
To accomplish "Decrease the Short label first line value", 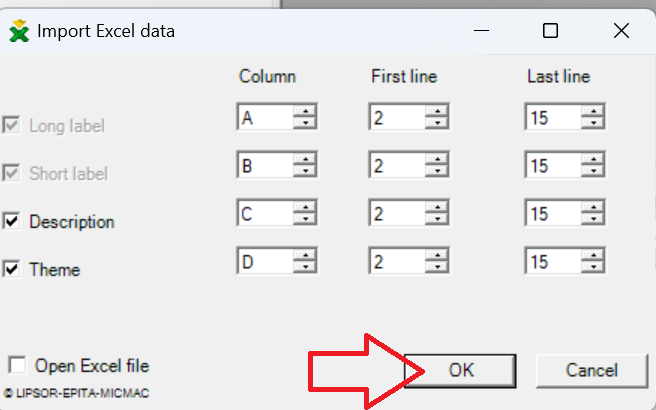I will (x=437, y=171).
